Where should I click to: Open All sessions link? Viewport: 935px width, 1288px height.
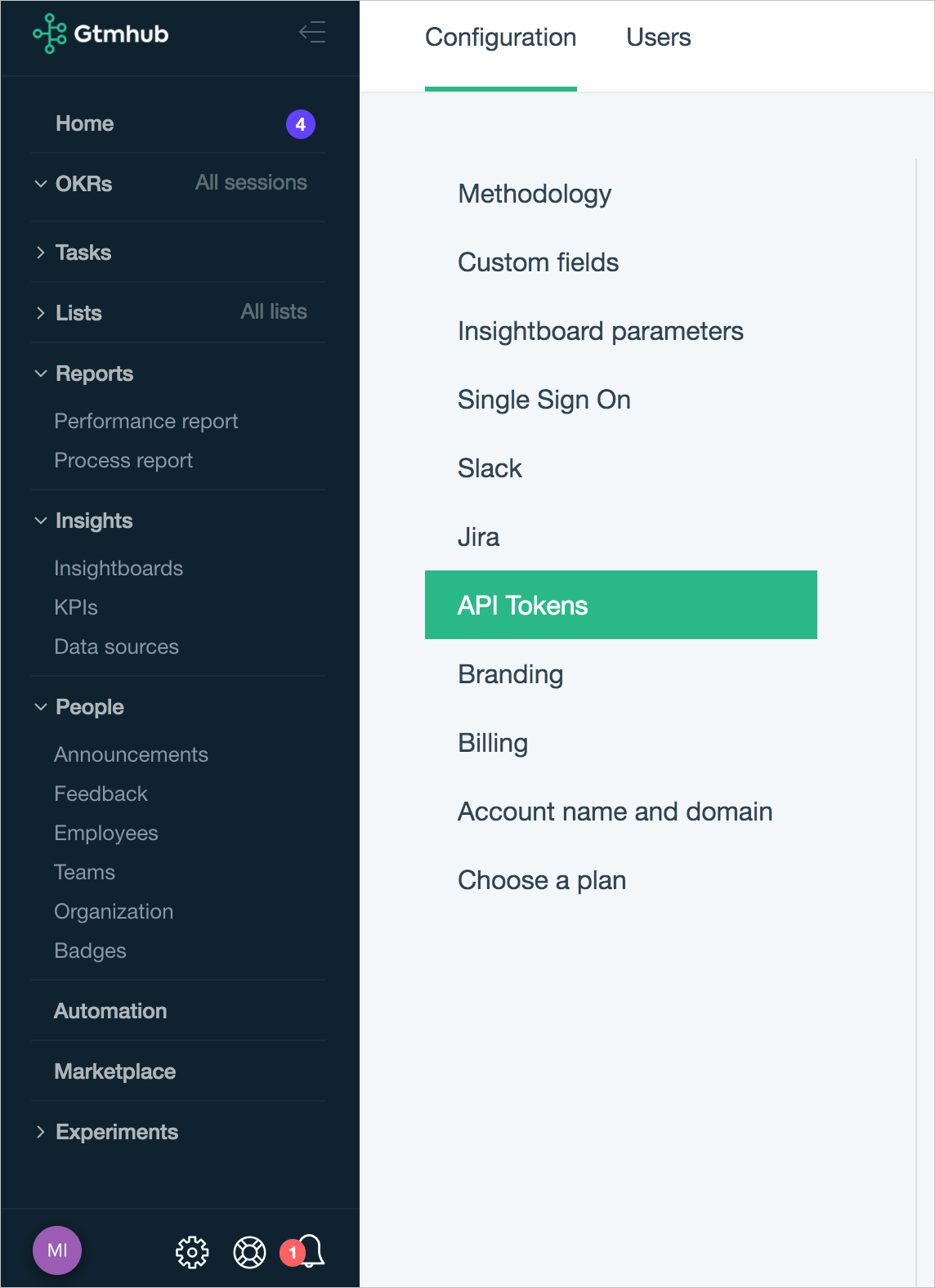coord(251,182)
